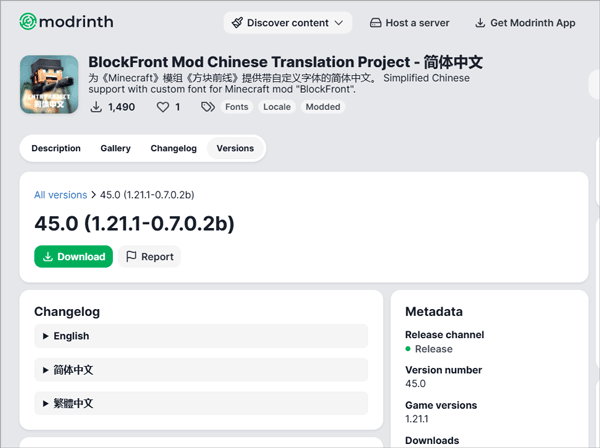Click the Discover content chevron arrow

[x=339, y=23]
